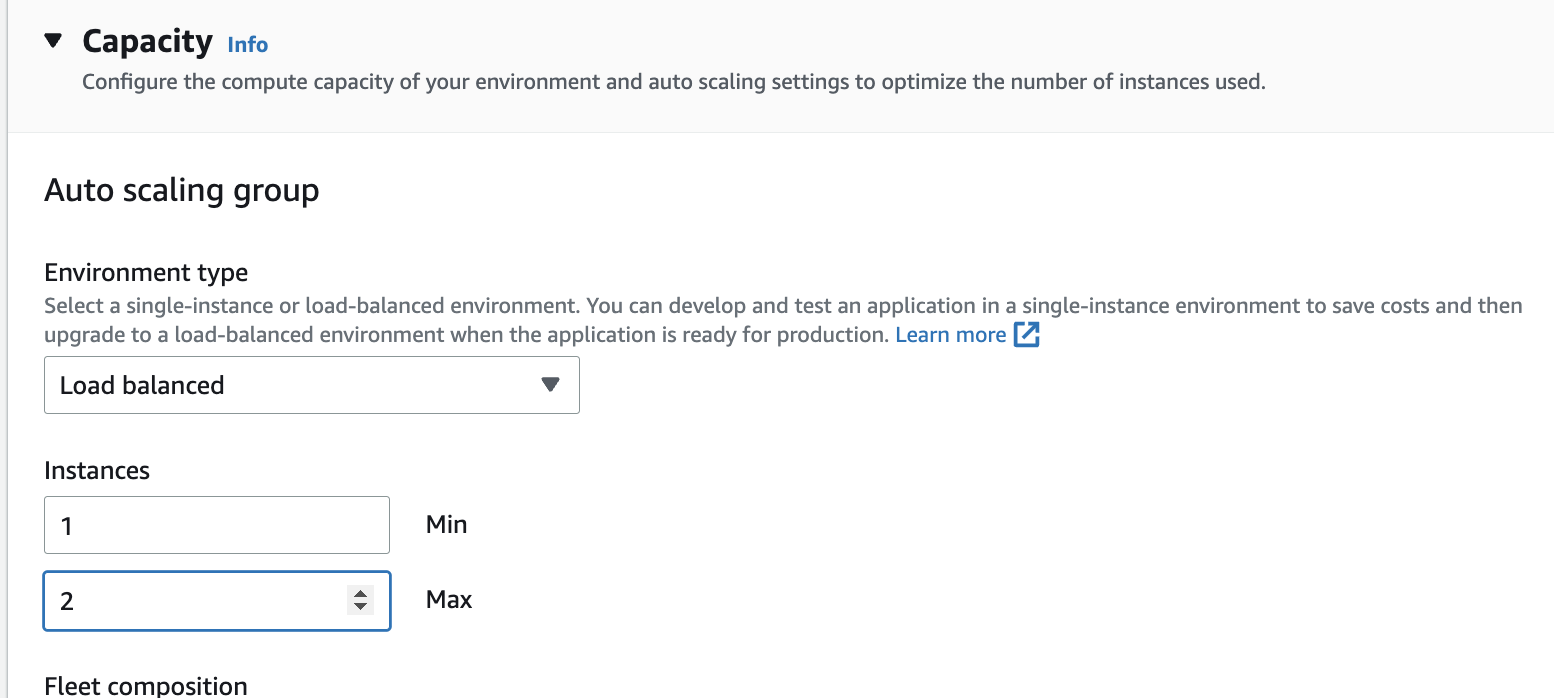Viewport: 1554px width, 698px height.
Task: Click the Fleet composition label
Action: (146, 686)
